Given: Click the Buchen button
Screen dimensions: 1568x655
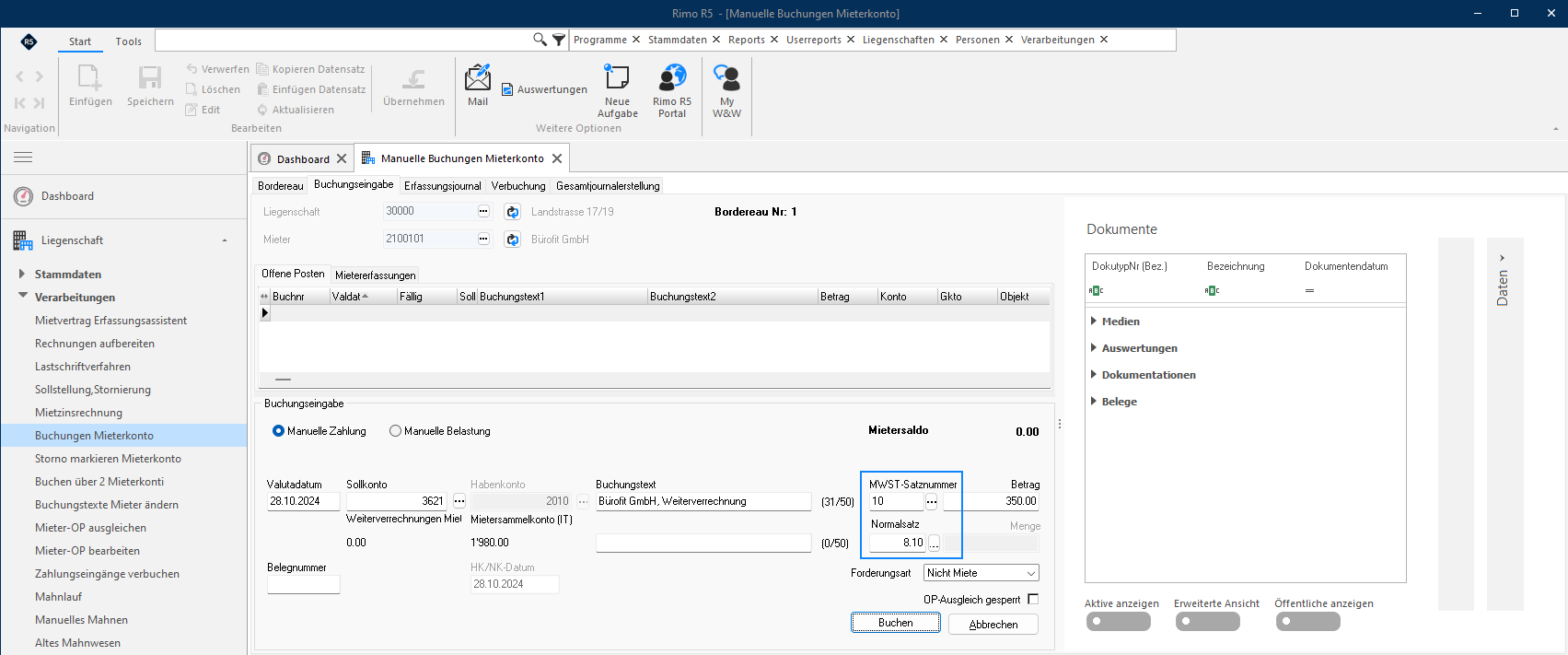Looking at the screenshot, I should click(x=896, y=623).
